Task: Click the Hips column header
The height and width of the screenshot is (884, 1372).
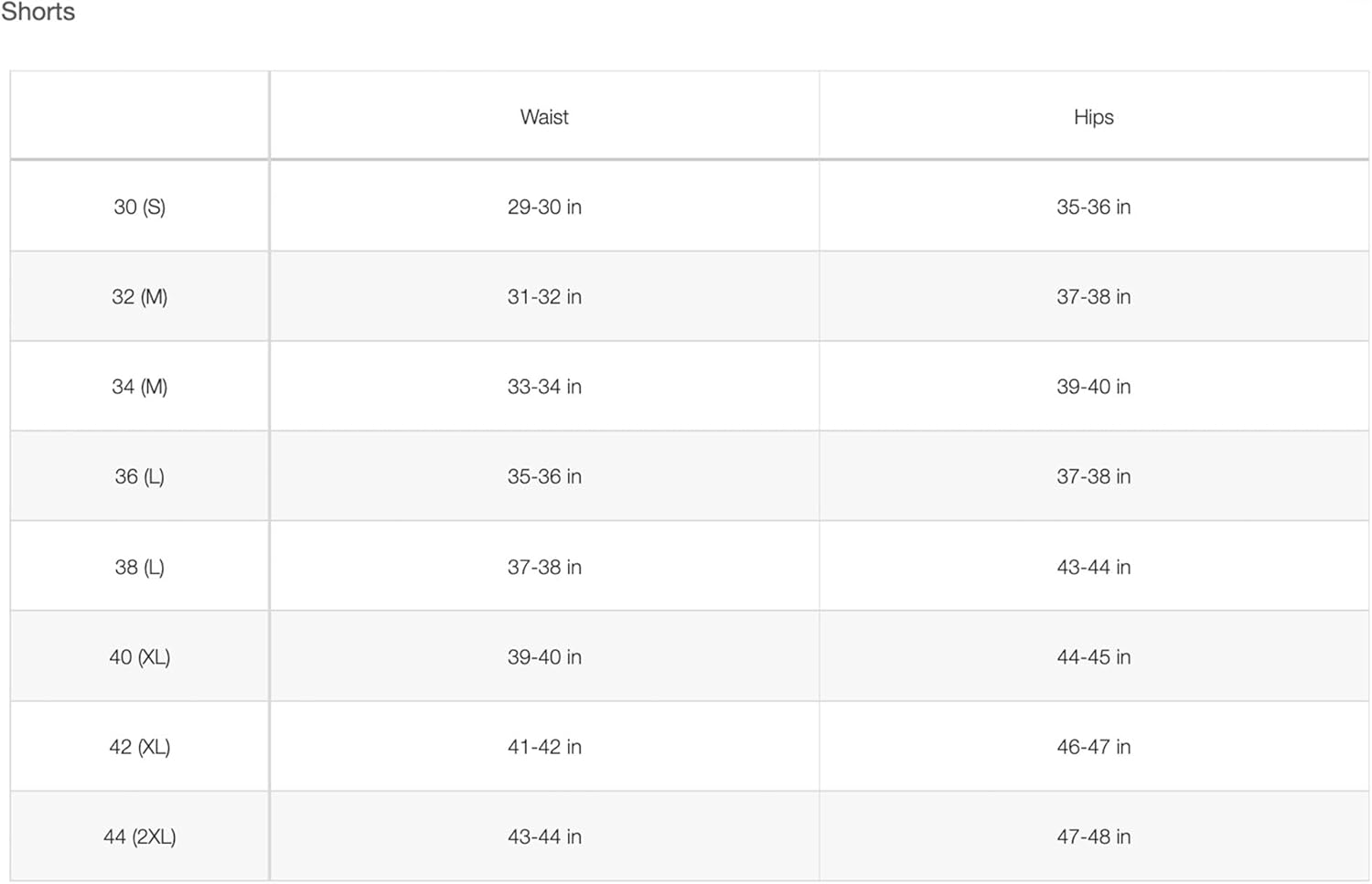Action: (x=1093, y=117)
